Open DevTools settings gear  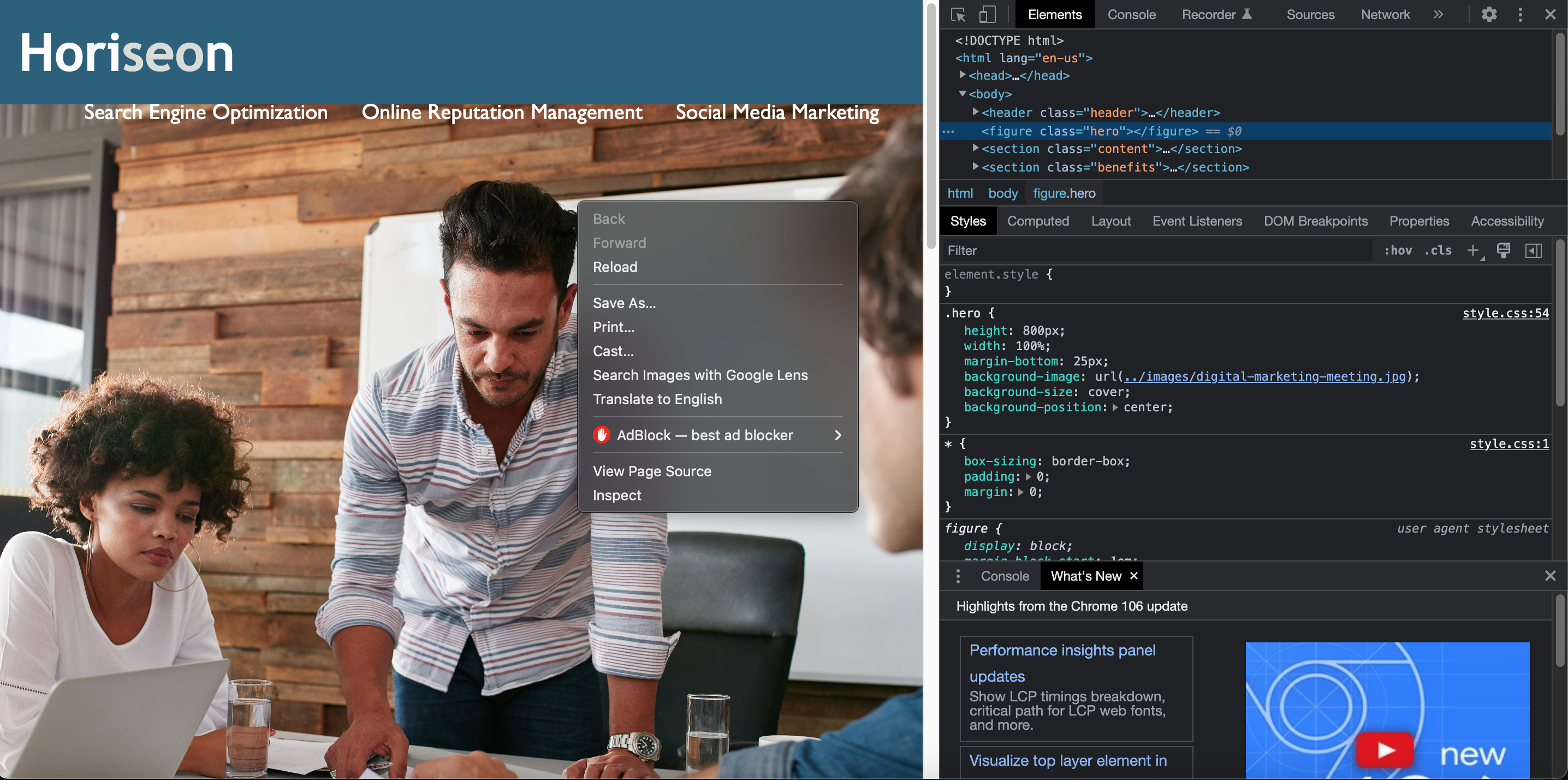[x=1489, y=15]
